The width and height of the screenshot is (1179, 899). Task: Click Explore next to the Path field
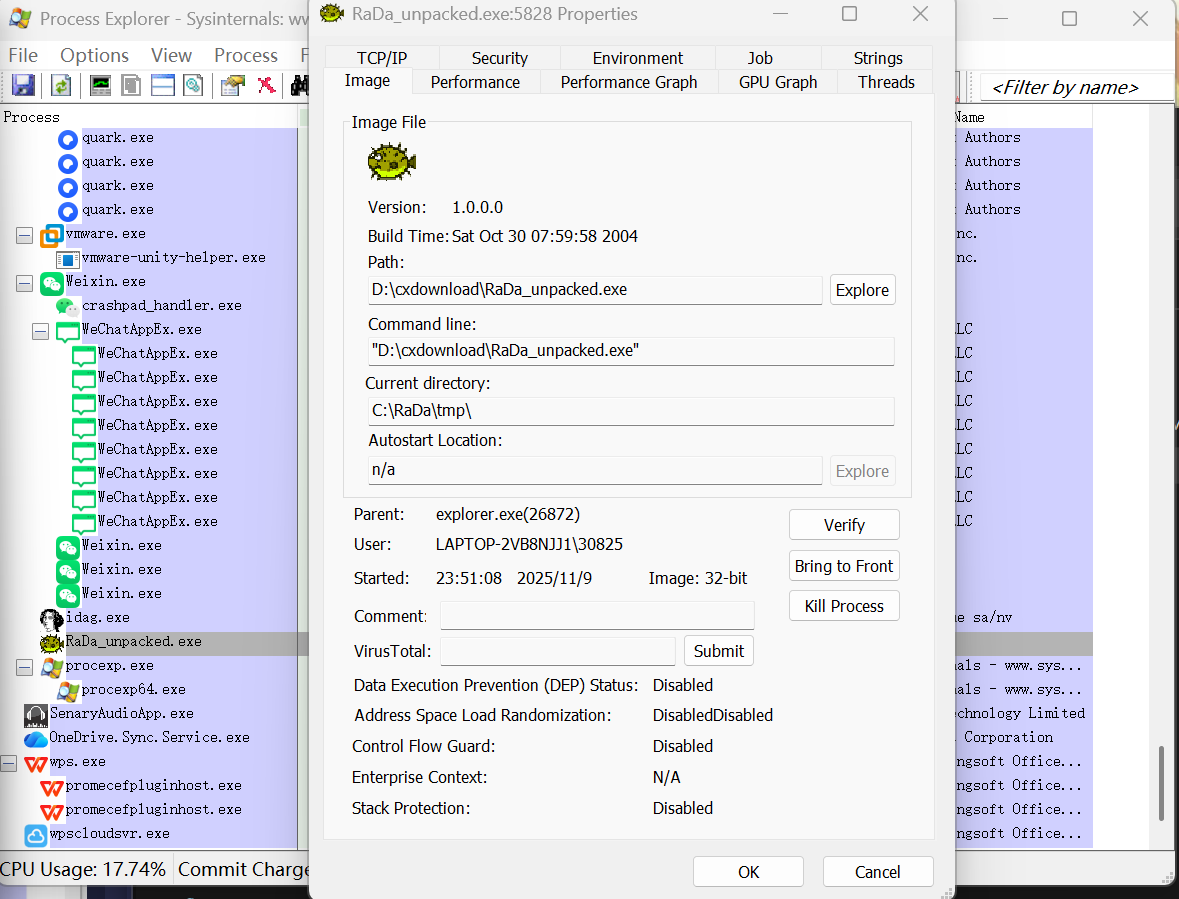[862, 290]
